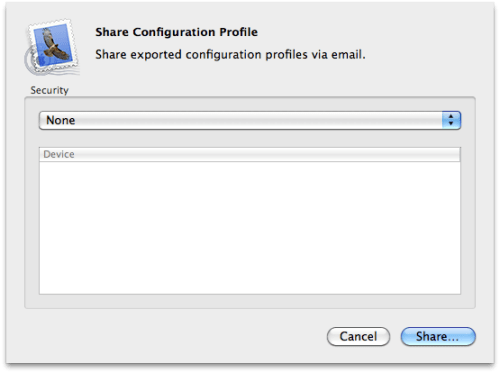The image size is (500, 373).
Task: Click the Share… button
Action: point(438,336)
